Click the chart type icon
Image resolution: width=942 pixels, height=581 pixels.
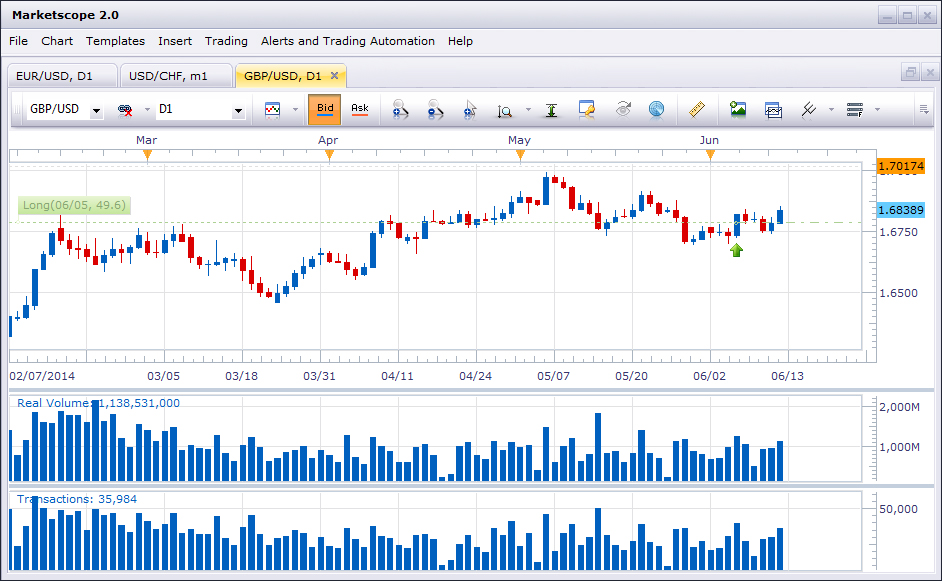point(273,109)
